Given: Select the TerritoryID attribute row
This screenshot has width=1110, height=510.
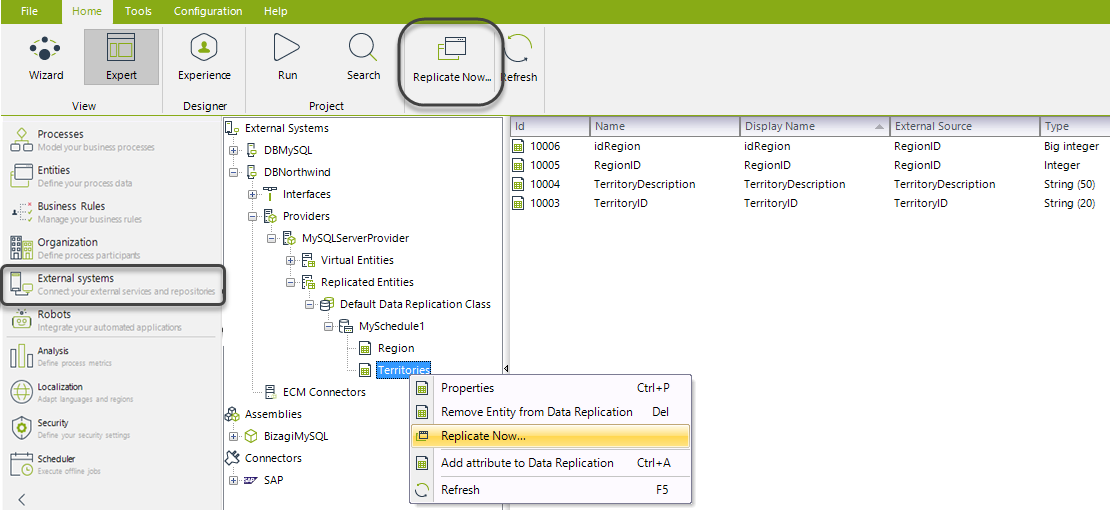Looking at the screenshot, I should click(810, 203).
